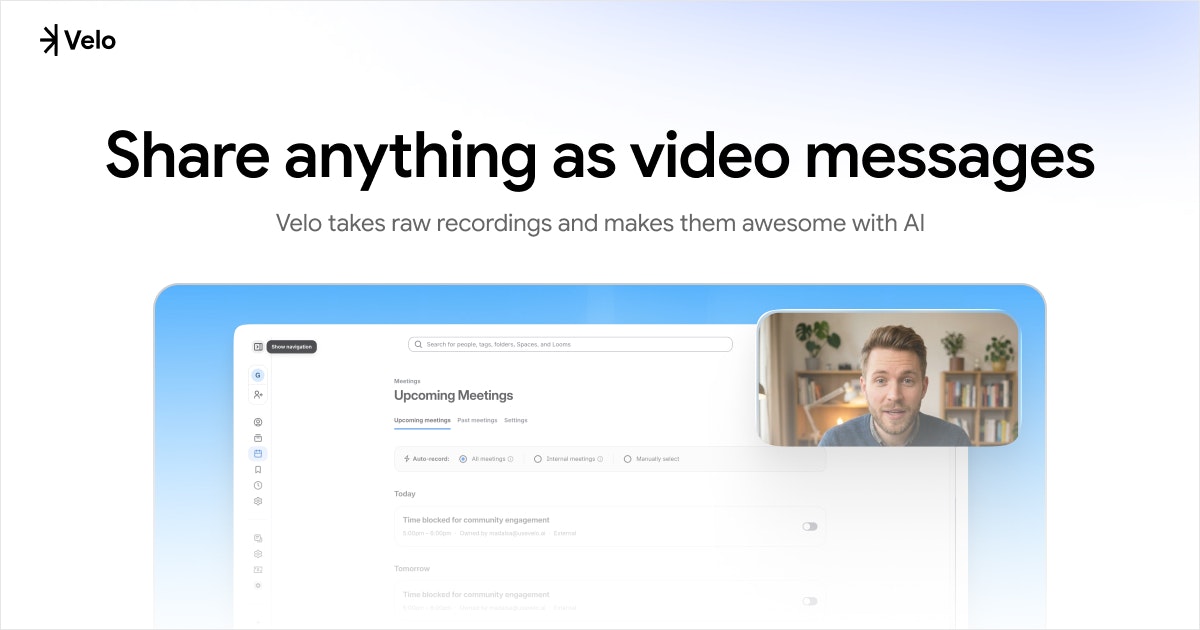This screenshot has width=1200, height=630.
Task: Select the Upcoming meetings tab
Action: tap(422, 420)
